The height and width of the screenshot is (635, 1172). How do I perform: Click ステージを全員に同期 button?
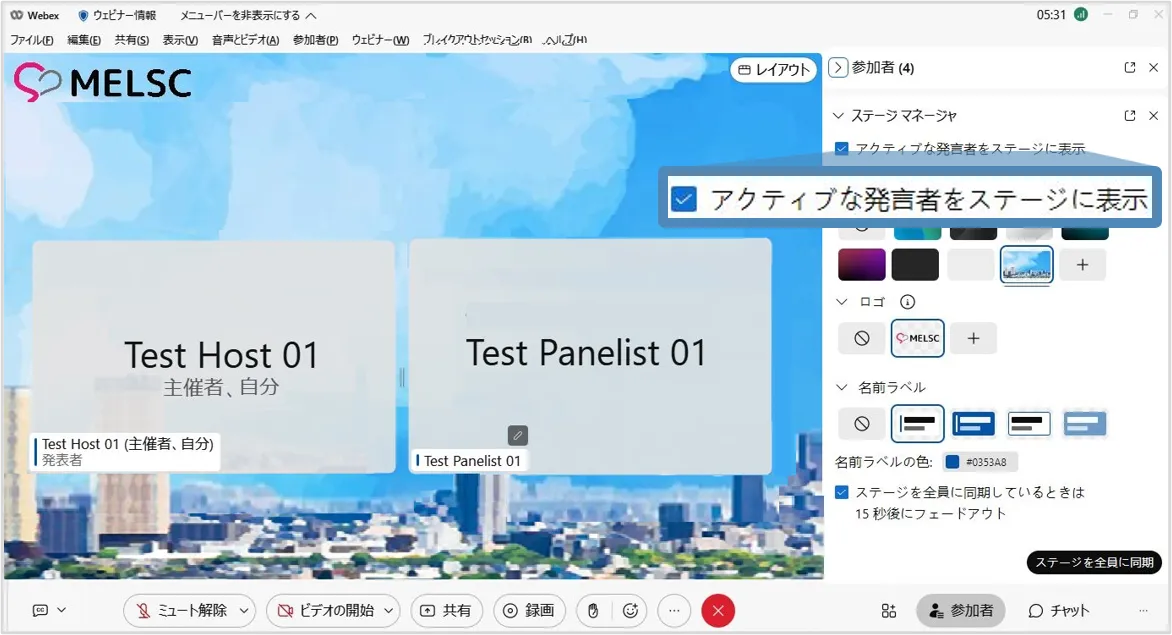click(1094, 562)
